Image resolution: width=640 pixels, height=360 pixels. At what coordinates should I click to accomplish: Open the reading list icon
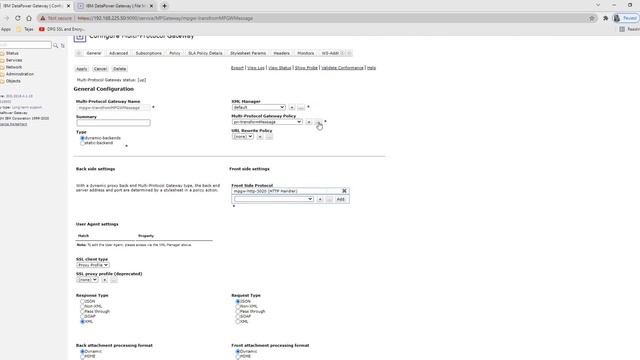[622, 29]
